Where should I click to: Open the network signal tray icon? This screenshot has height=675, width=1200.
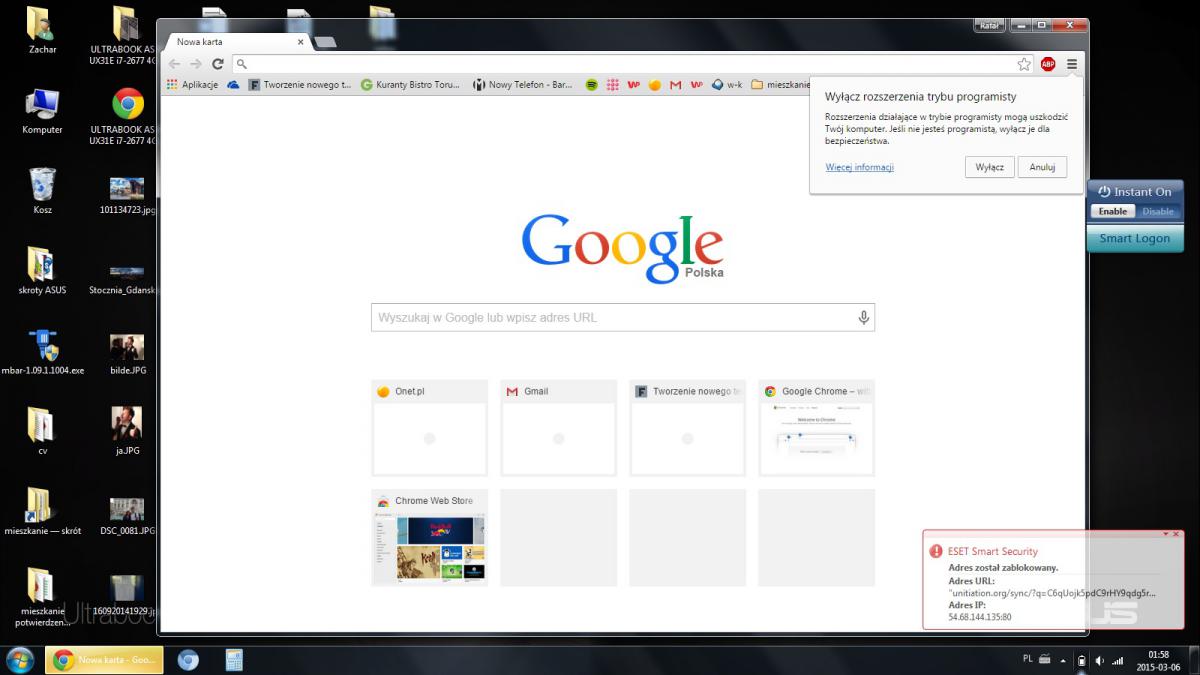point(1118,661)
